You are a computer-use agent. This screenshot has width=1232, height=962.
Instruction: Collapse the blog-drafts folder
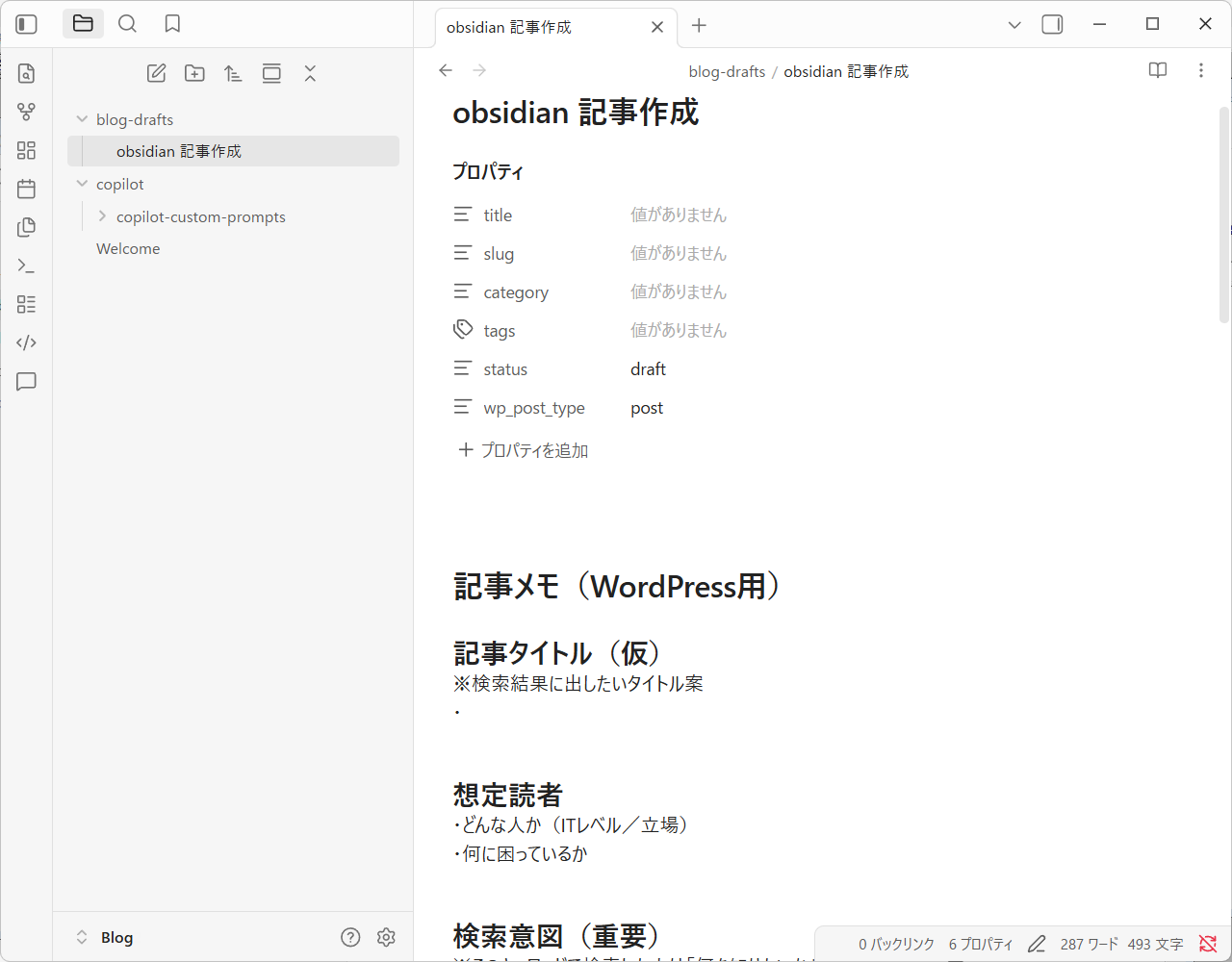(x=82, y=118)
